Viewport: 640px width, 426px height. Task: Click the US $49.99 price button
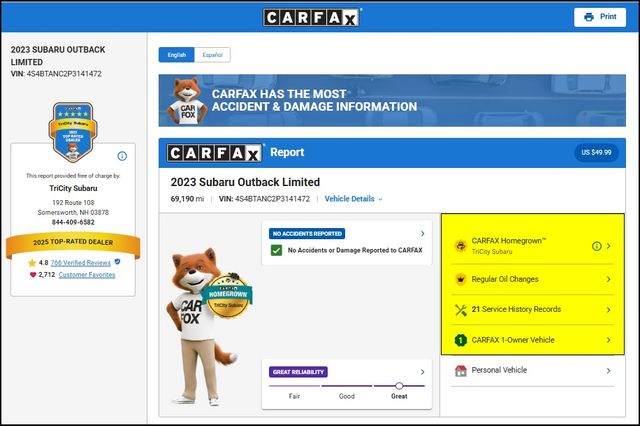coord(596,152)
